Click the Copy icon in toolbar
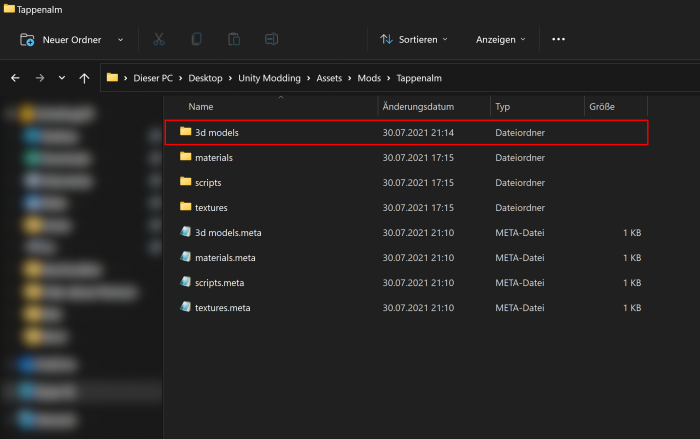The width and height of the screenshot is (700, 439). tap(196, 39)
